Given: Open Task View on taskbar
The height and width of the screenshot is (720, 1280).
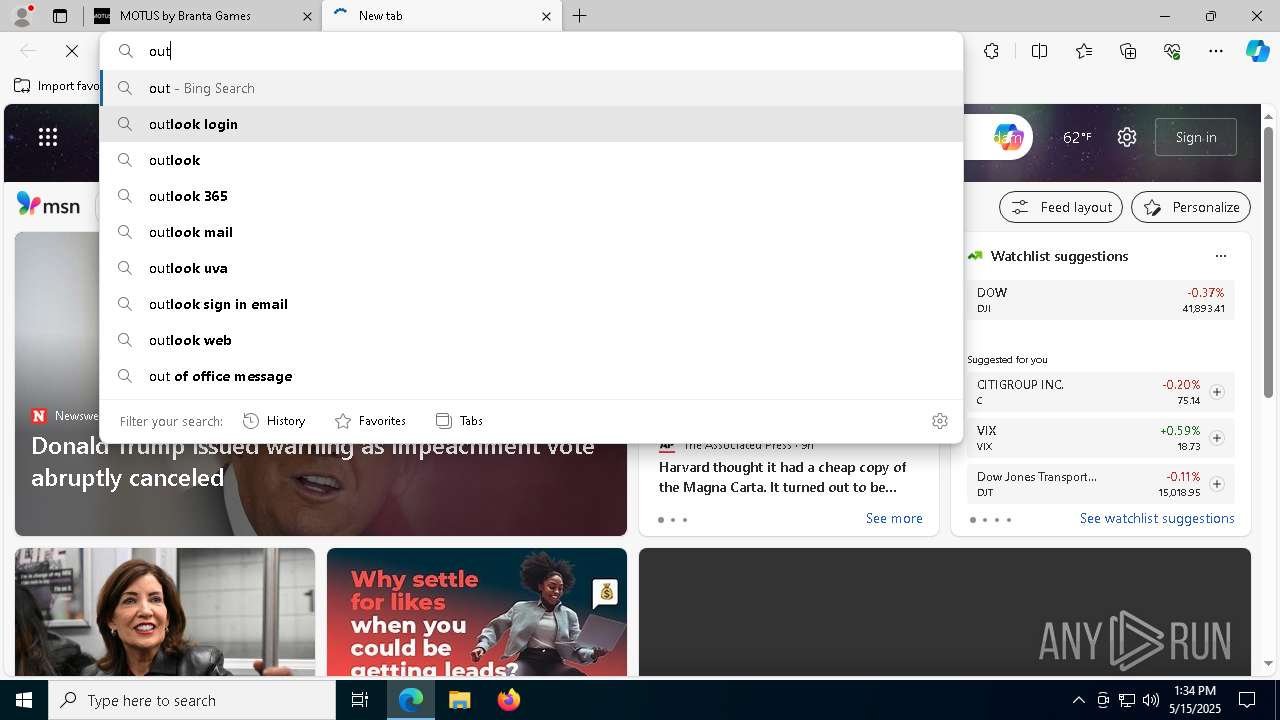Looking at the screenshot, I should (360, 700).
